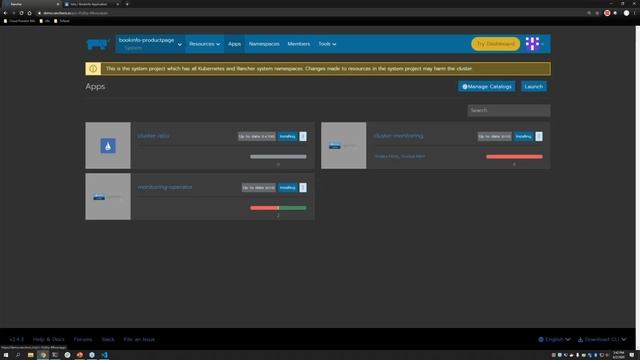Open the Slack footer link
Viewport: 640px width, 360px height.
tap(108, 340)
